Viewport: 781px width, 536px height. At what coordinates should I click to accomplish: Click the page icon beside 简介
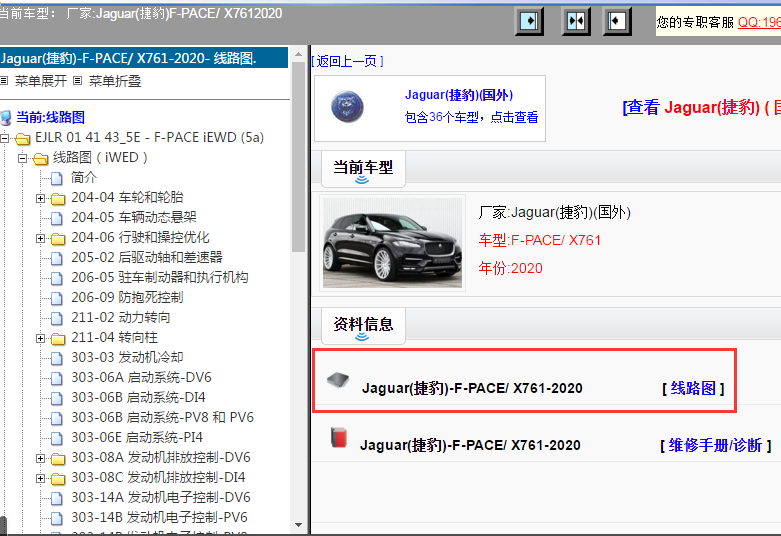57,178
